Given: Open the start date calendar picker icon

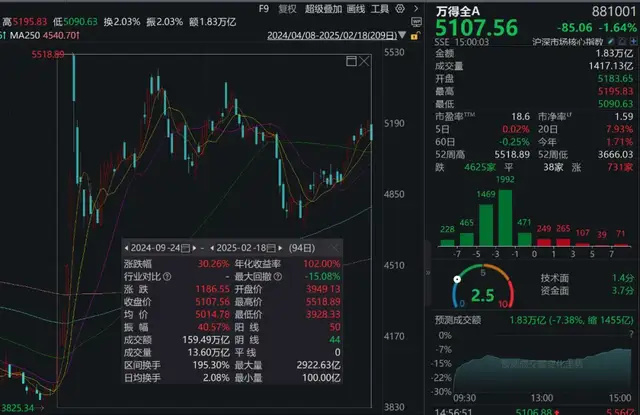Looking at the screenshot, I should click(185, 248).
